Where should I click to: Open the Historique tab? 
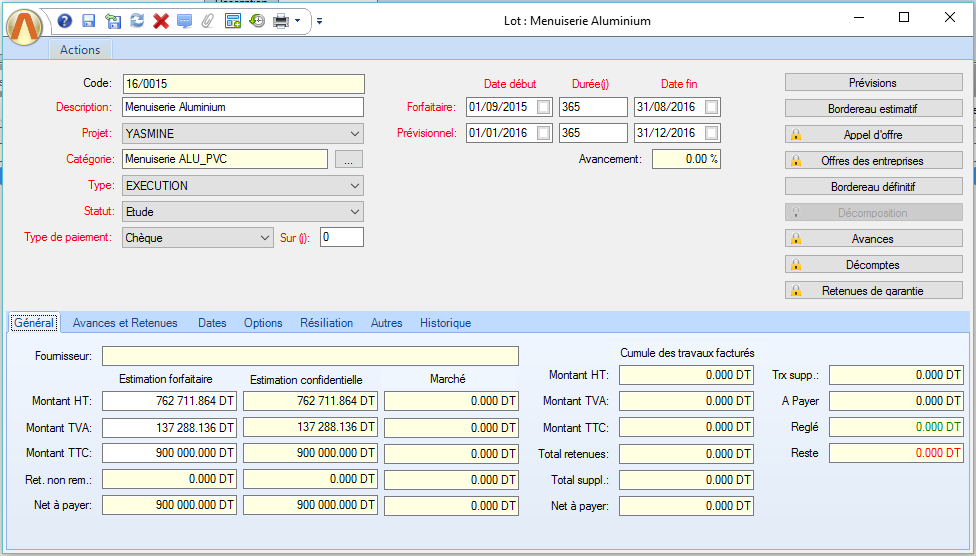[x=445, y=323]
